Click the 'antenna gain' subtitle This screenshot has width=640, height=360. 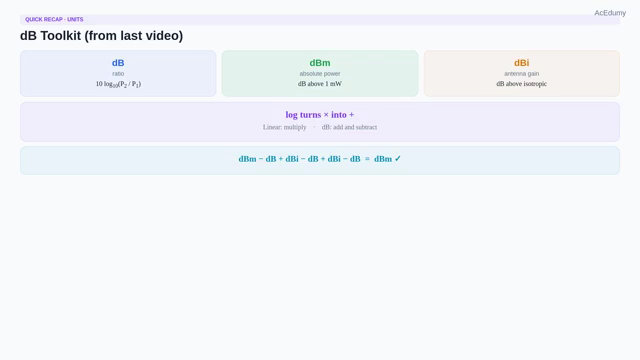522,73
